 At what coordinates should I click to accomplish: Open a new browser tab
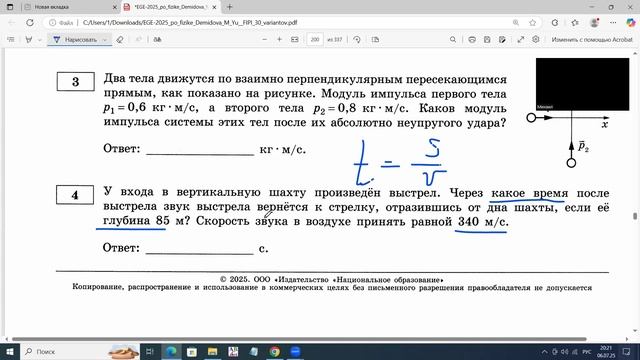229,7
